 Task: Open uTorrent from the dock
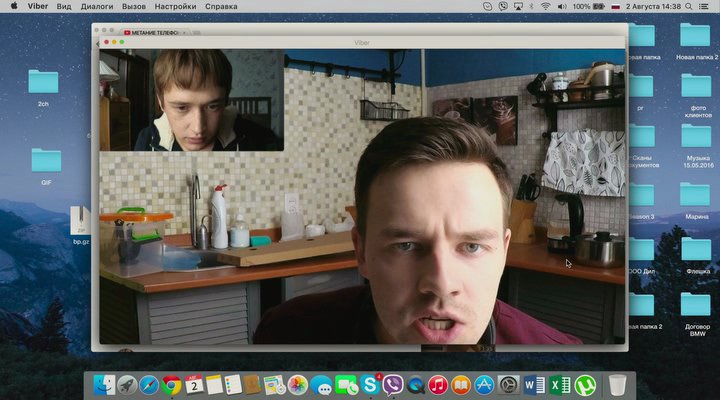tap(585, 384)
